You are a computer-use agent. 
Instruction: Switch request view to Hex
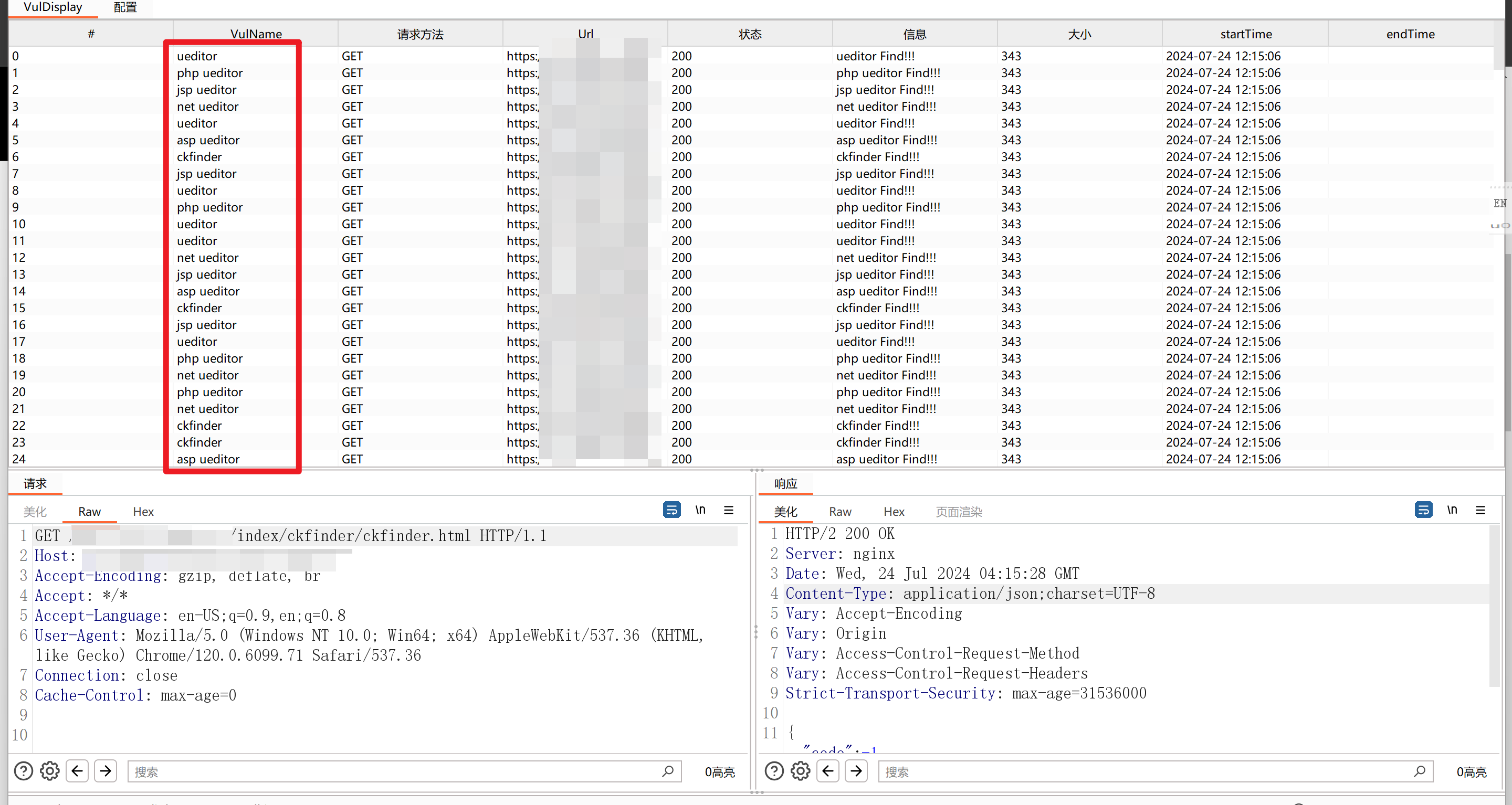143,512
